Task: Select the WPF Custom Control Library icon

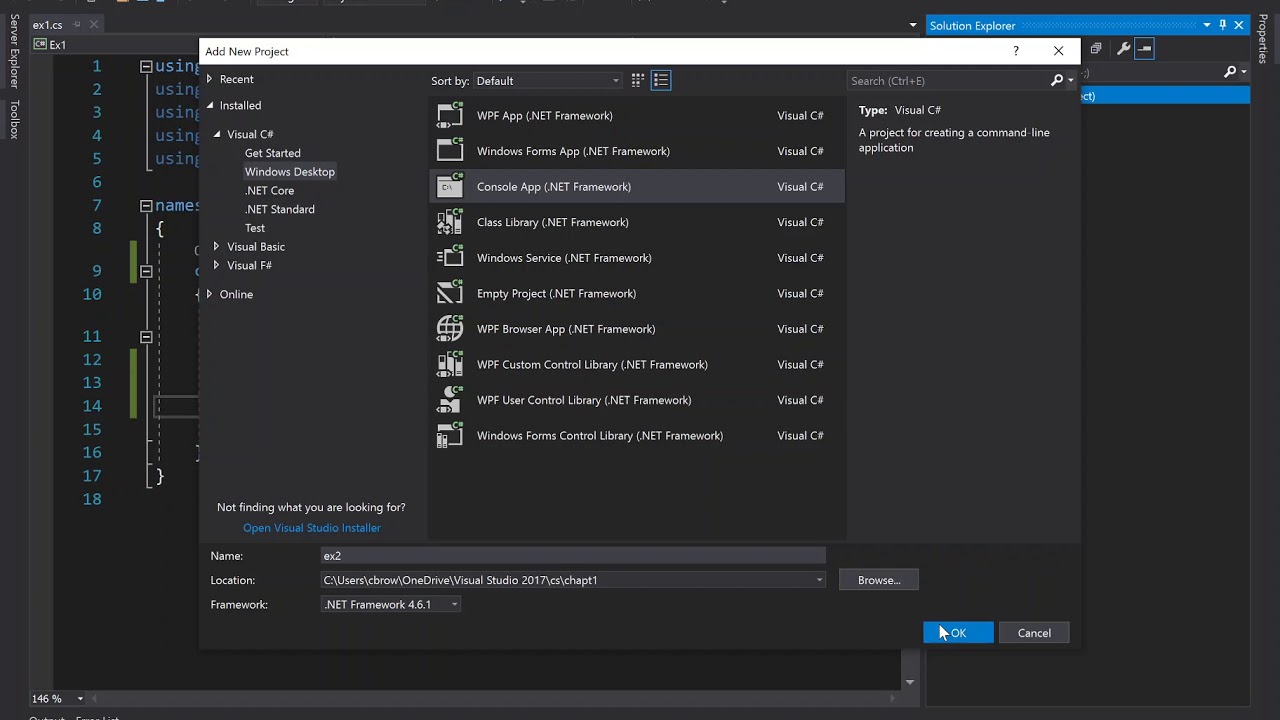Action: click(450, 364)
